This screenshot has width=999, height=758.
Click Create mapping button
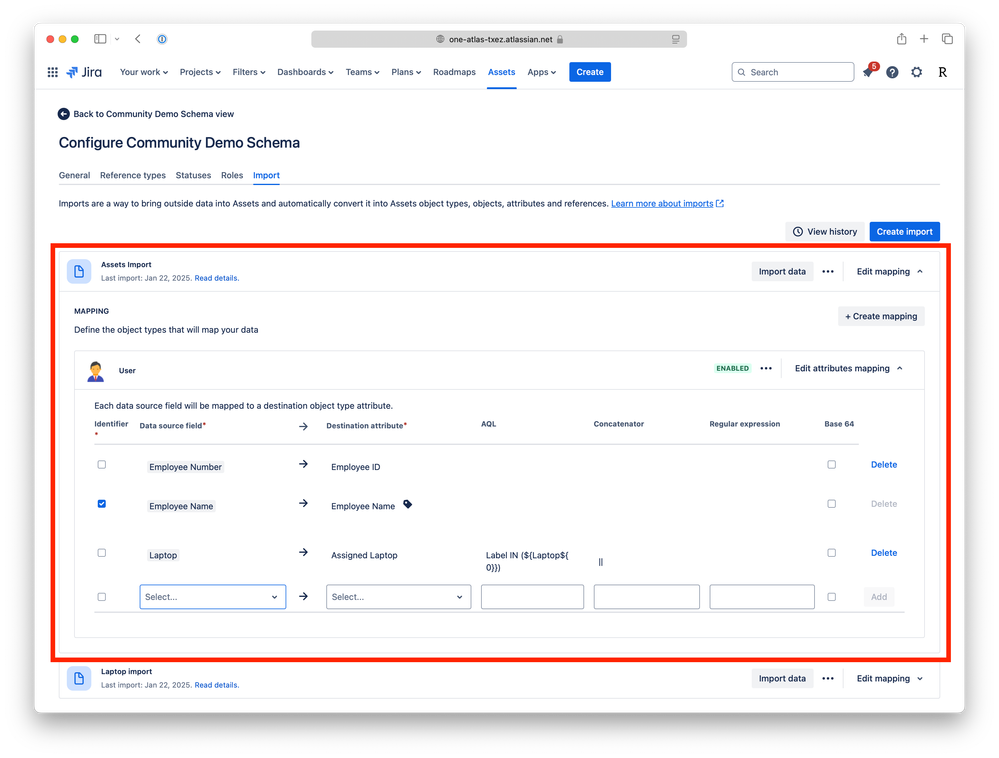coord(881,316)
